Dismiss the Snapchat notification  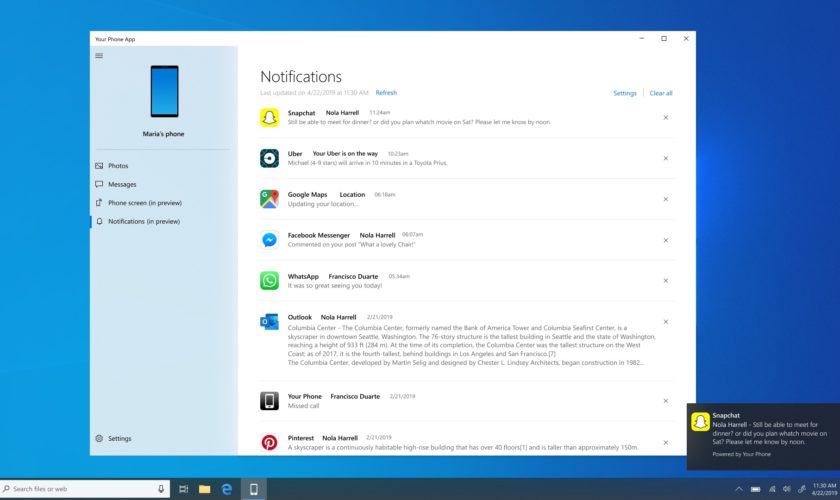point(666,118)
